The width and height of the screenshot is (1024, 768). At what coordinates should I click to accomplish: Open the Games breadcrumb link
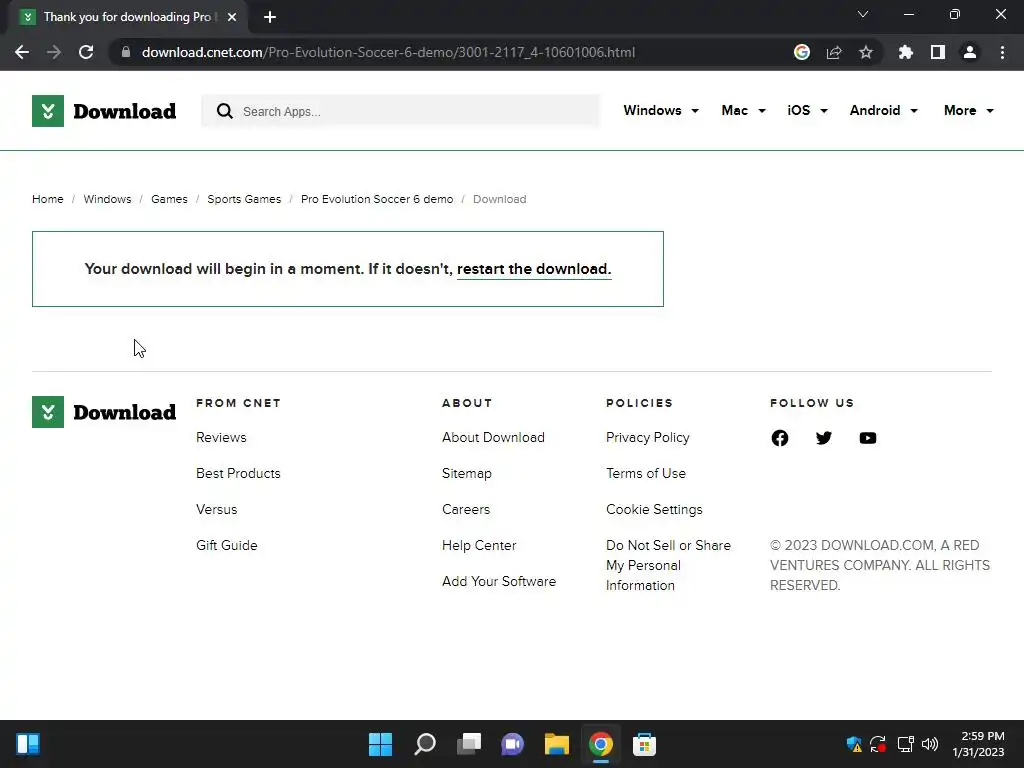point(169,199)
